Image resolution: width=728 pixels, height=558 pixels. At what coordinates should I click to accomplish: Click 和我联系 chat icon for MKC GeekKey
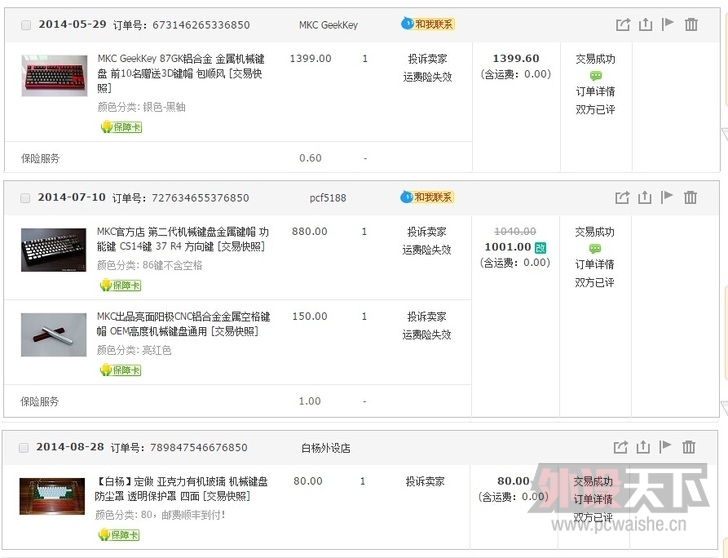427,24
